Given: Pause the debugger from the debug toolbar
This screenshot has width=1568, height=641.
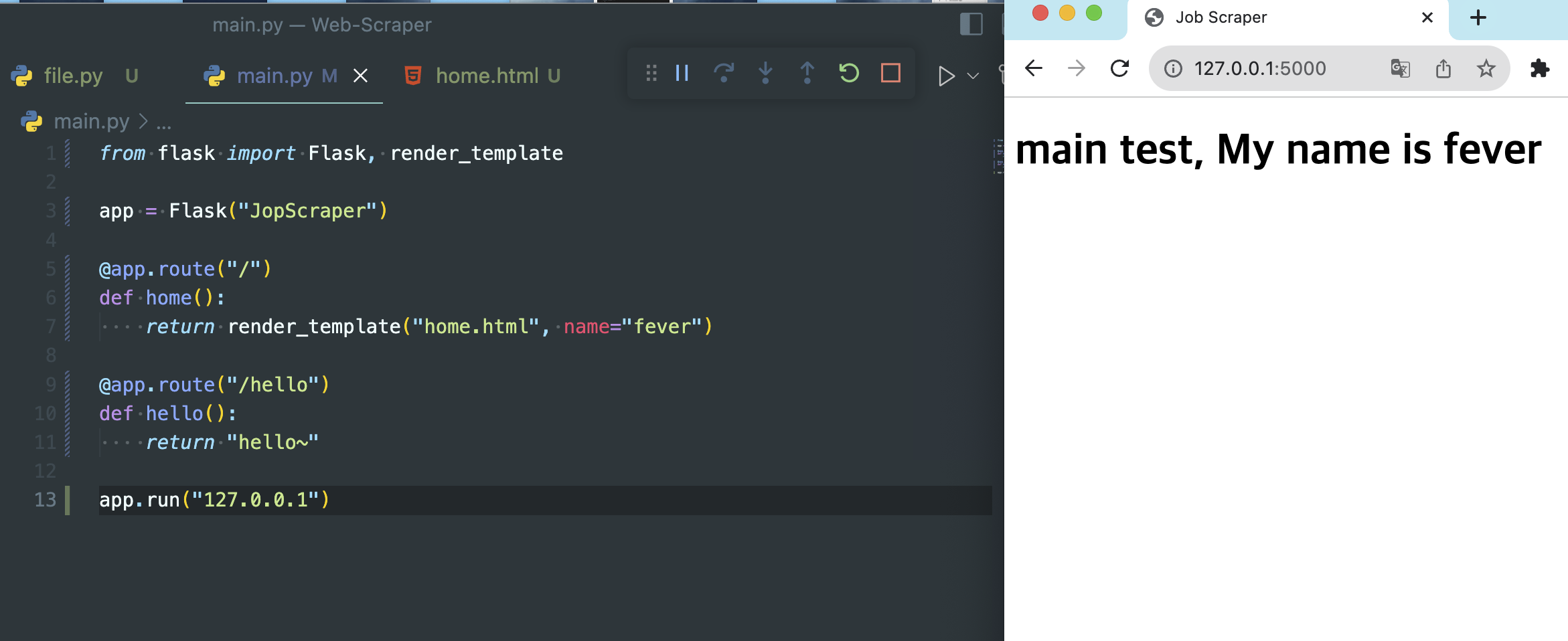Looking at the screenshot, I should [682, 73].
